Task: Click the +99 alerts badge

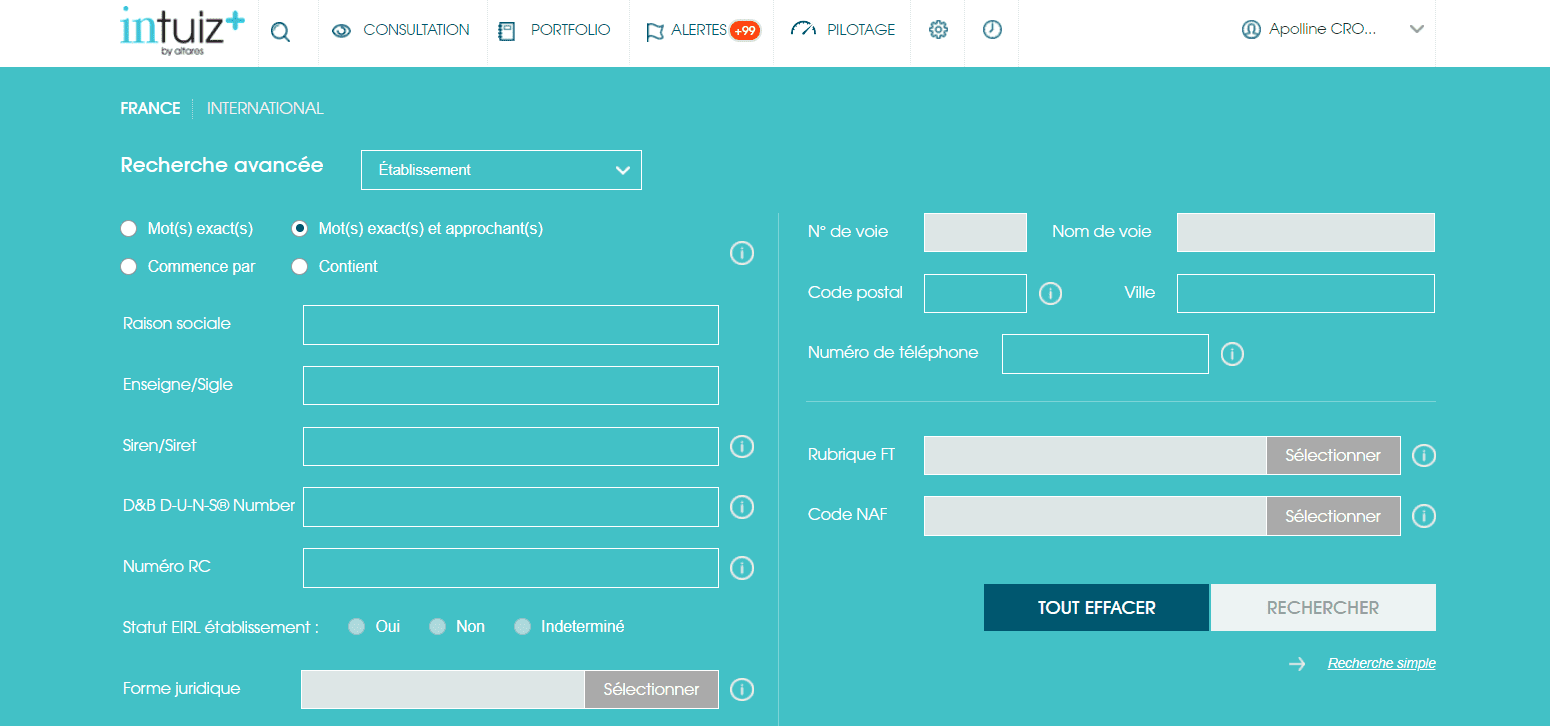Action: coord(744,31)
